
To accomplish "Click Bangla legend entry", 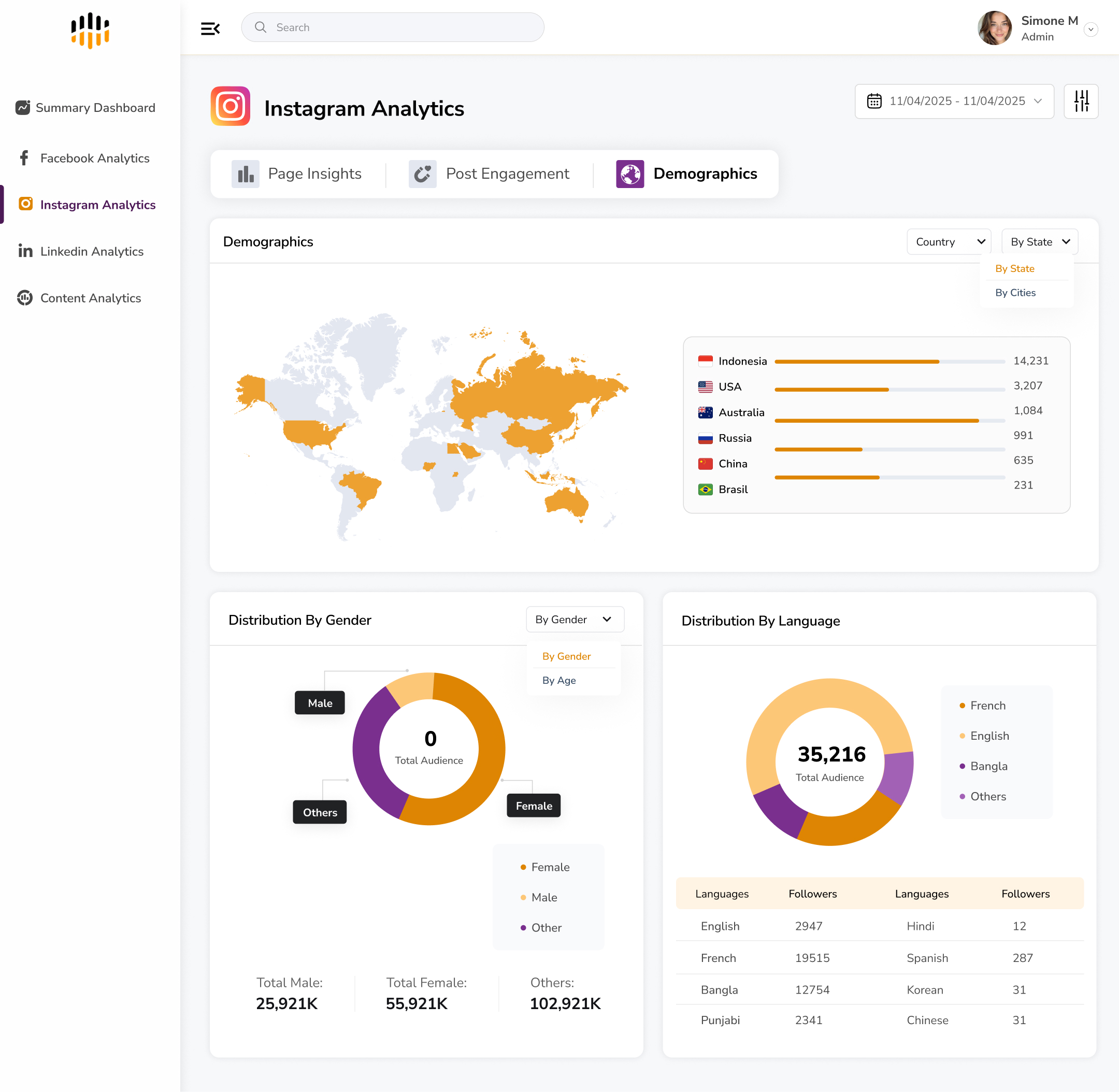I will 984,766.
